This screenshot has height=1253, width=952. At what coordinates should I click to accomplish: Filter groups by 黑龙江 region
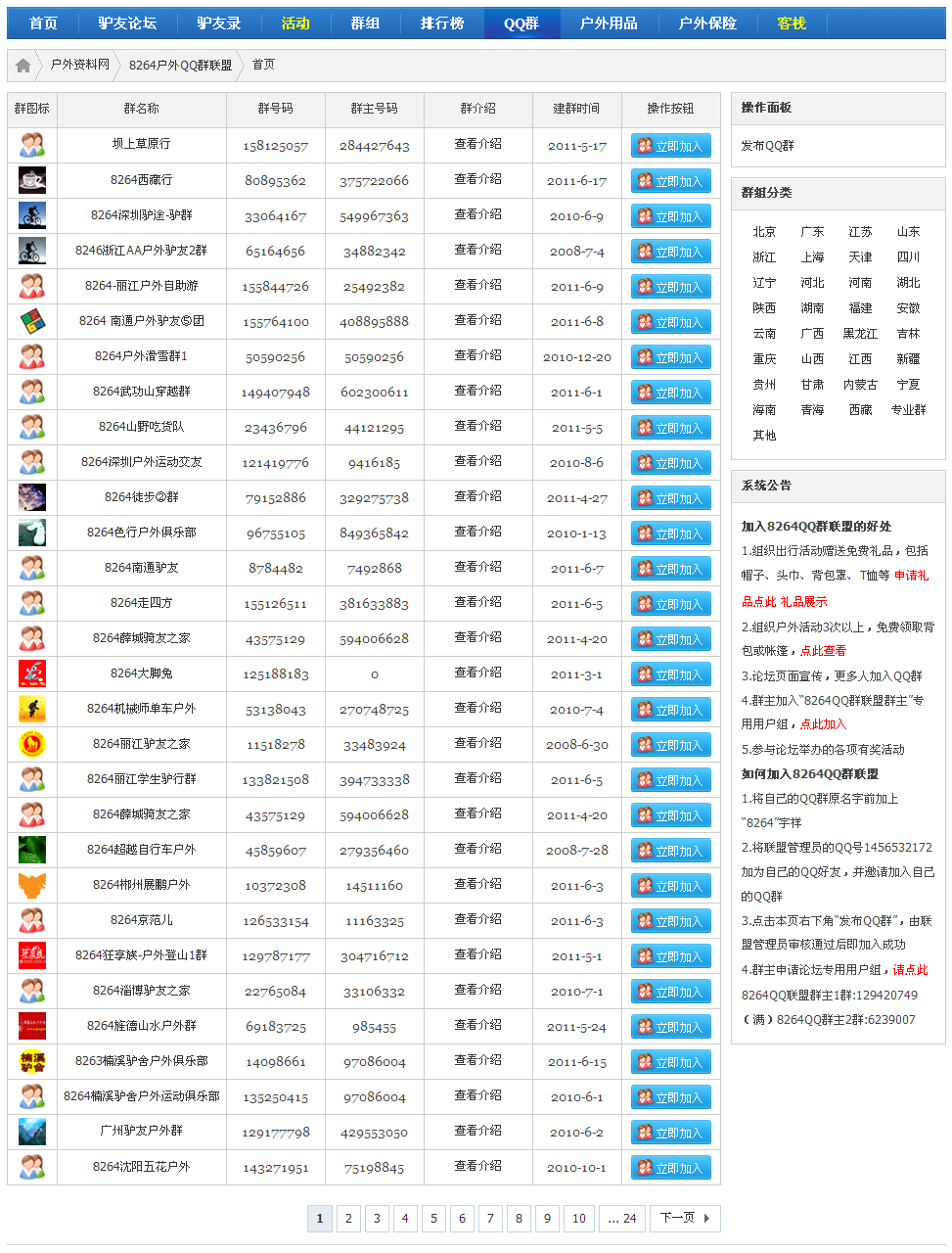click(x=860, y=334)
